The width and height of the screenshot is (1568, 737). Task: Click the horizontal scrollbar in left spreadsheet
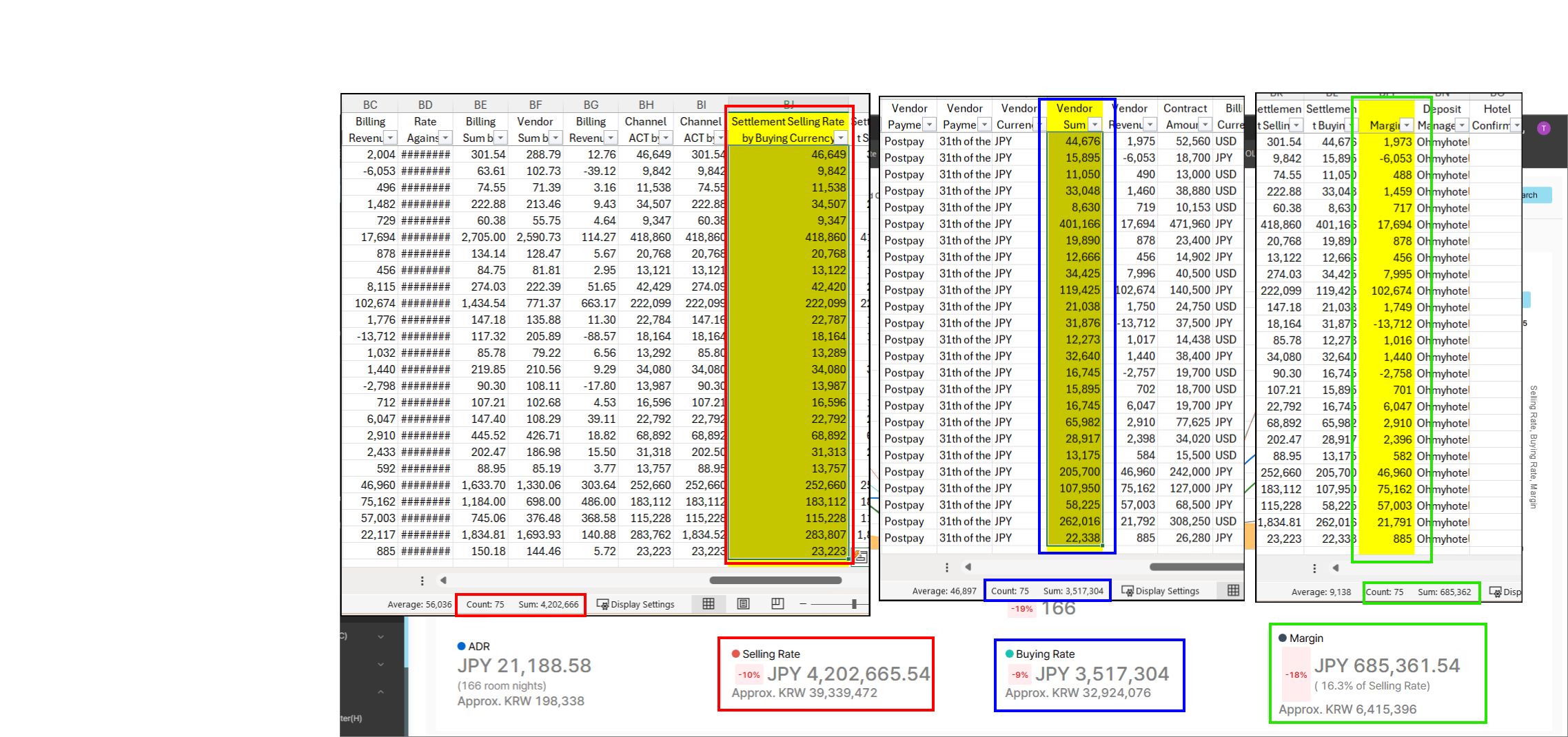click(x=775, y=581)
